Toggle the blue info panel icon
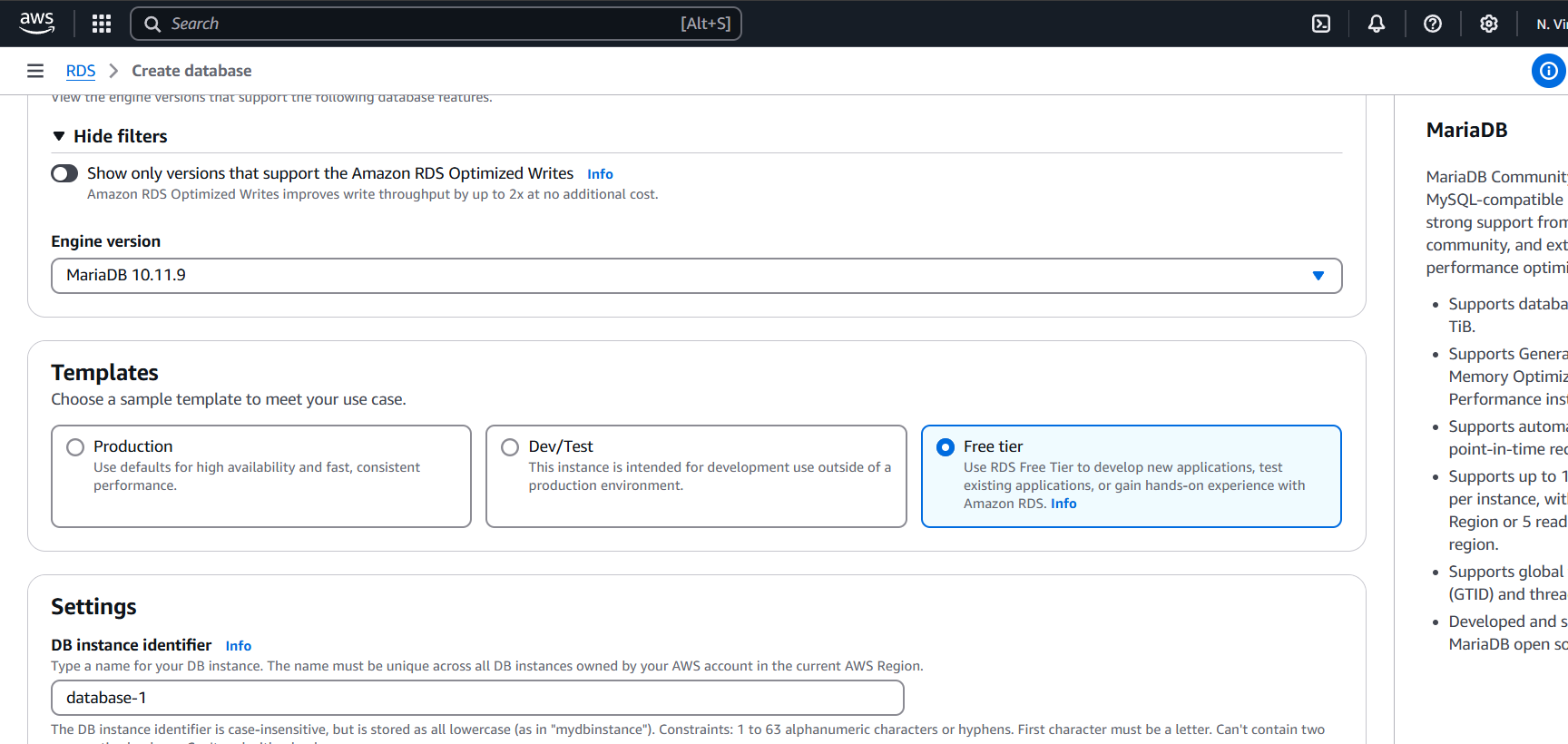 coord(1549,71)
